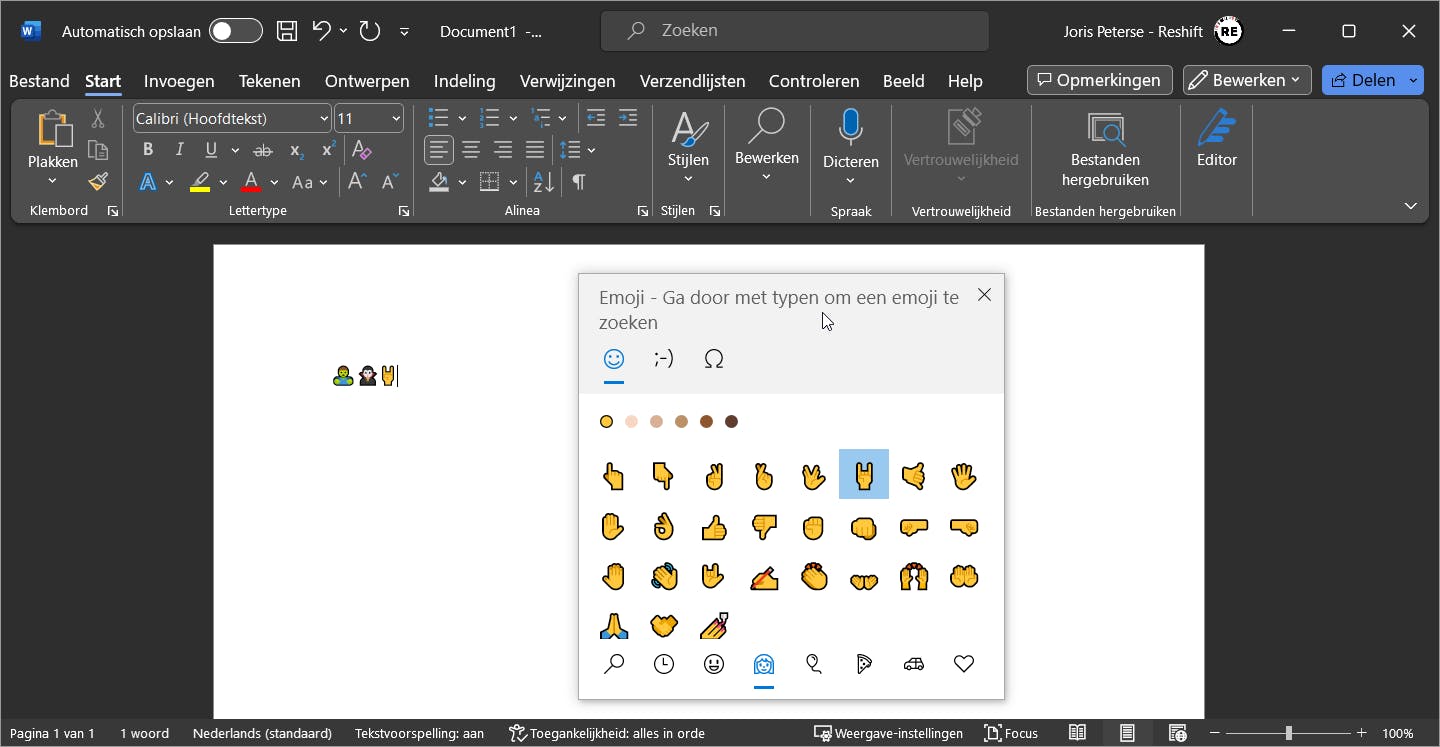1440x747 pixels.
Task: Switch to Focus mode
Action: coord(1011,733)
